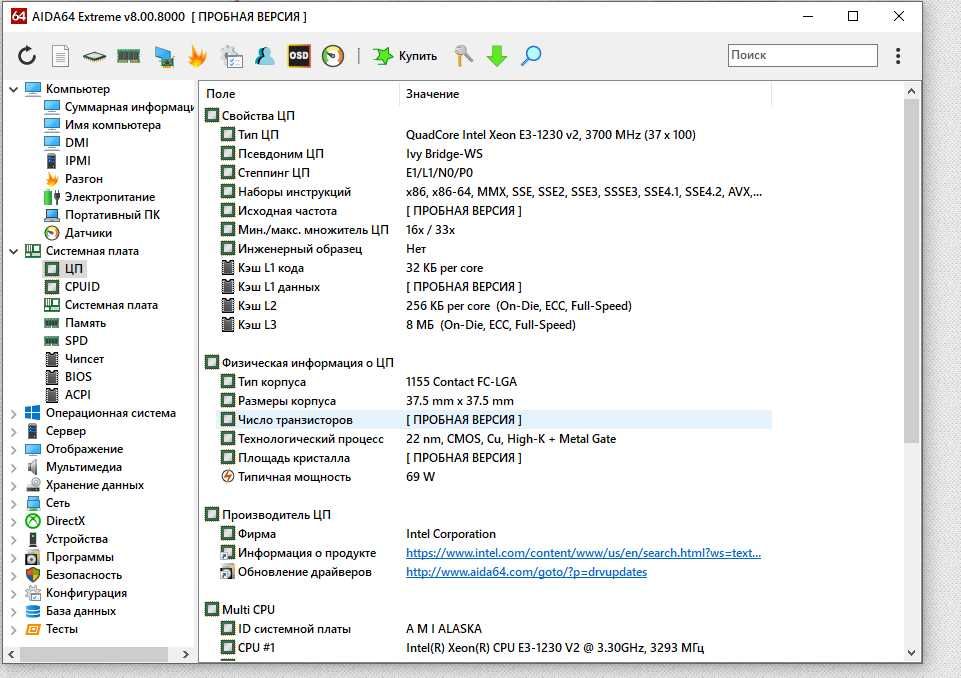Open the BIOS tree item

tap(68, 376)
